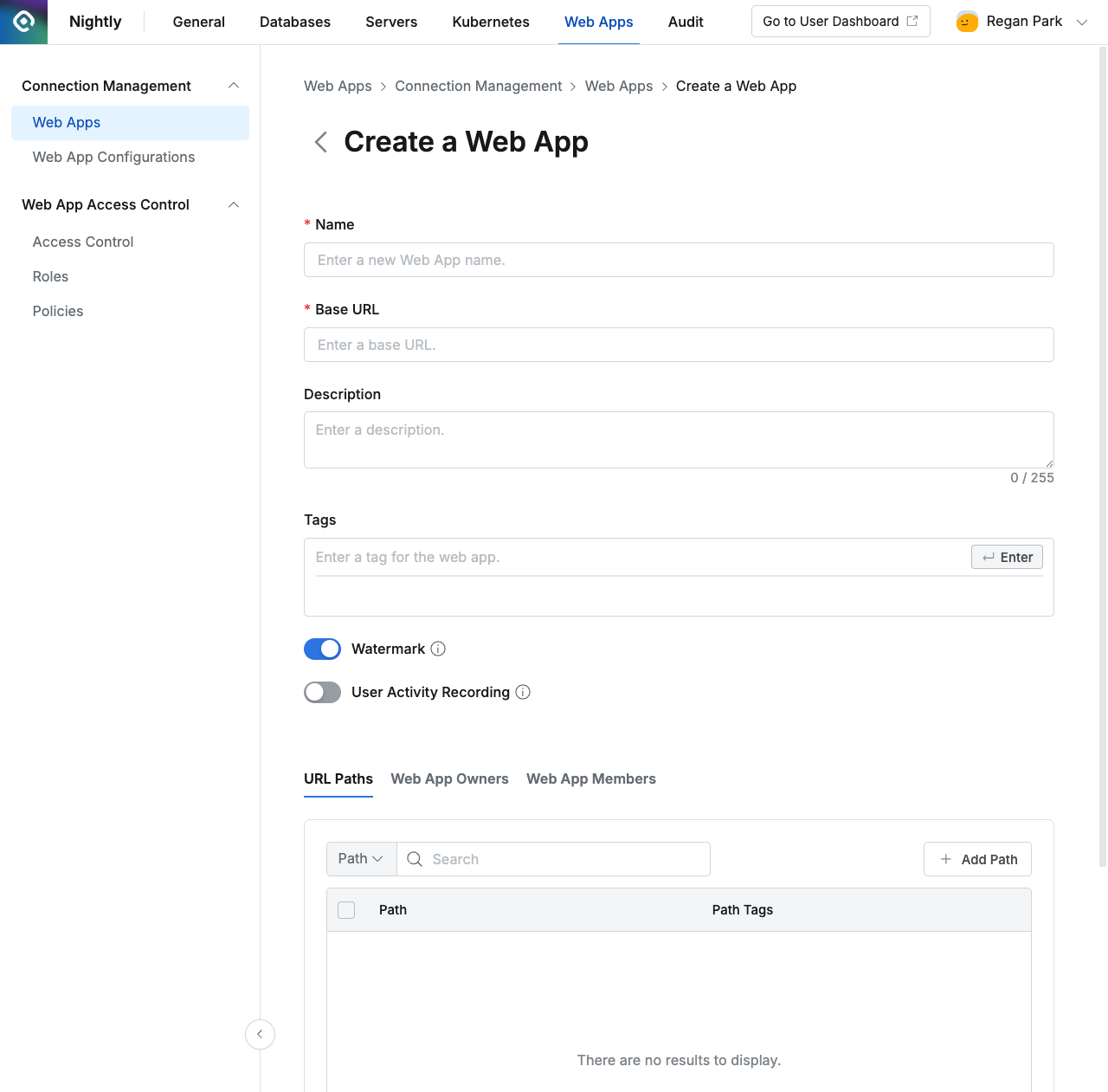Open the Path filter dropdown
Screen dimensions: 1108x1092
(361, 858)
